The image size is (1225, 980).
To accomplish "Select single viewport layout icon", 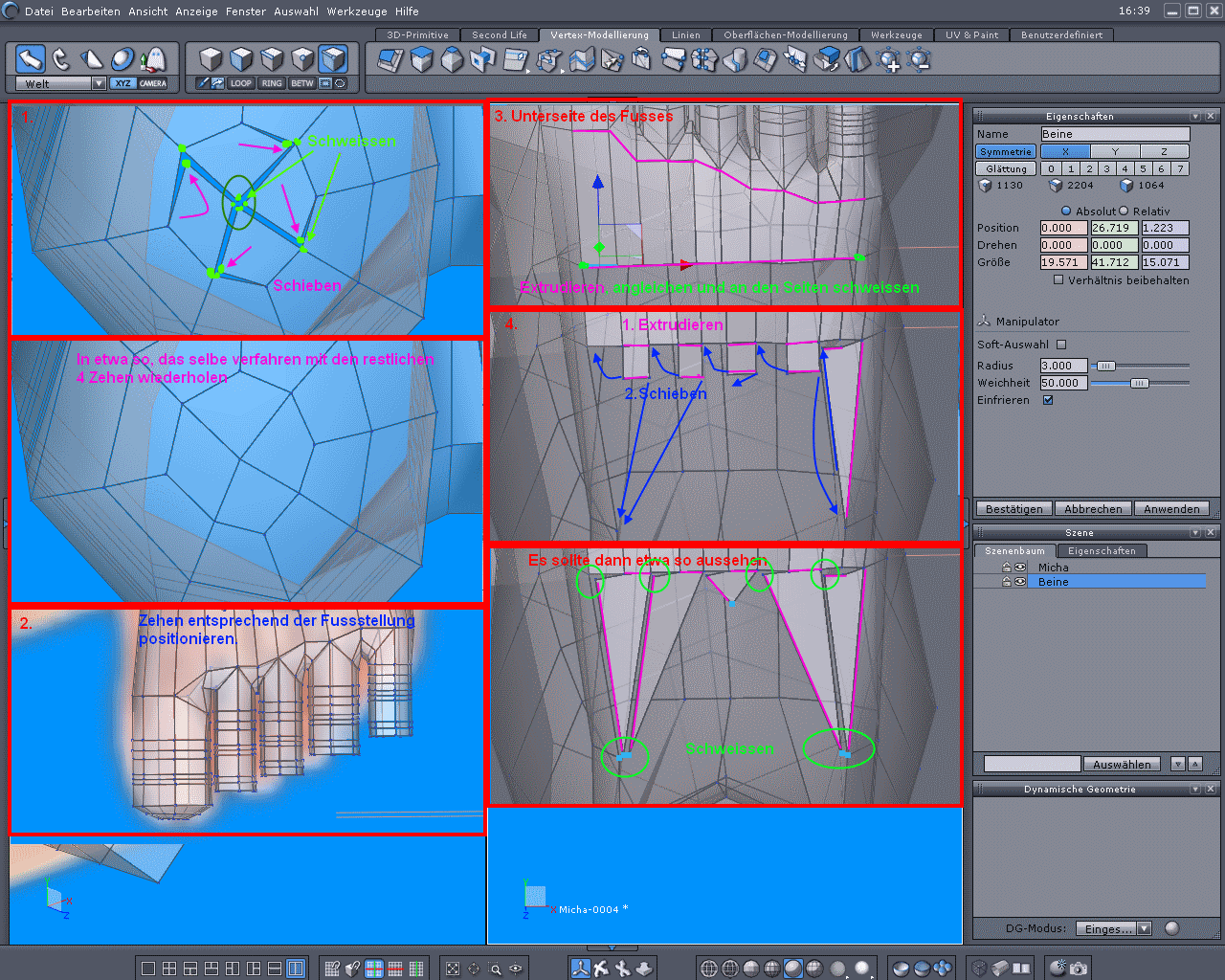I will coord(148,969).
